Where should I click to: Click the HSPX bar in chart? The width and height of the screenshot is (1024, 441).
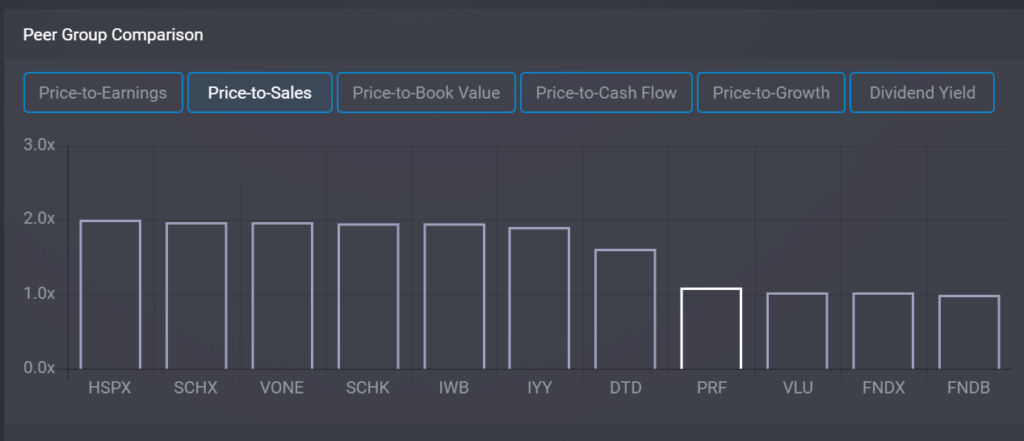[x=110, y=295]
